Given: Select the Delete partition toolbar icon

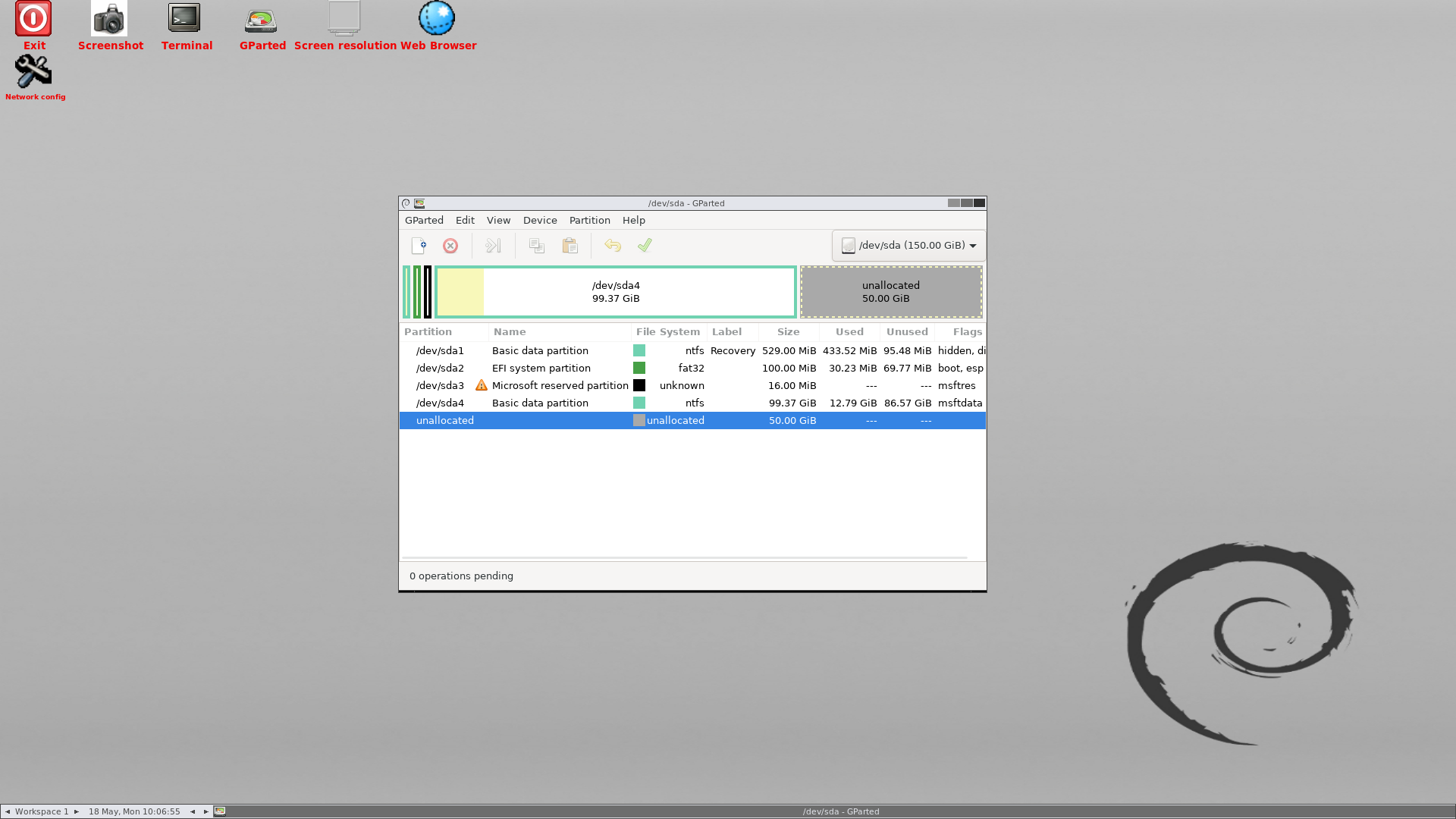Looking at the screenshot, I should (x=451, y=246).
